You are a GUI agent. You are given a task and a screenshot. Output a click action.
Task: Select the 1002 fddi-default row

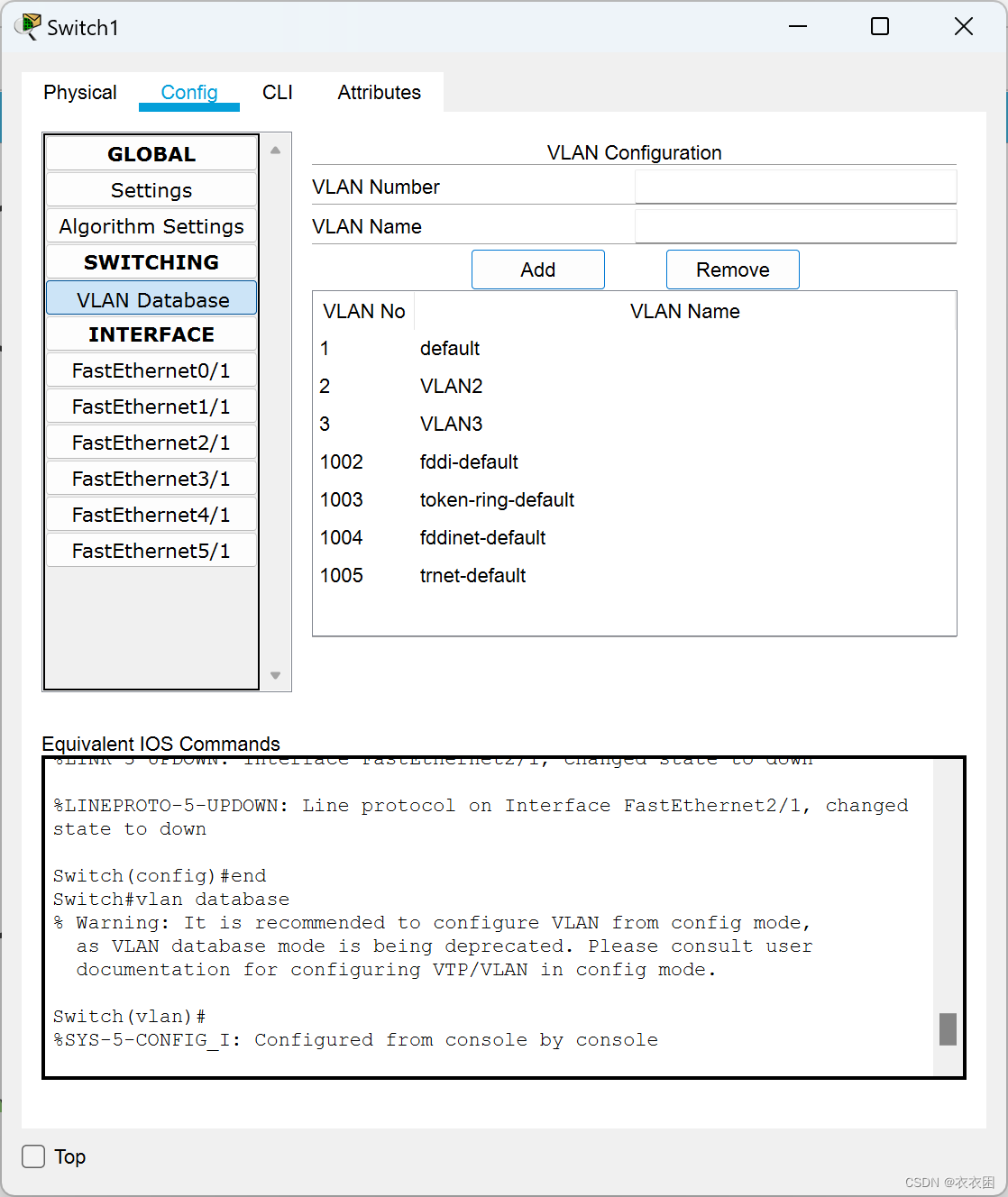[635, 461]
